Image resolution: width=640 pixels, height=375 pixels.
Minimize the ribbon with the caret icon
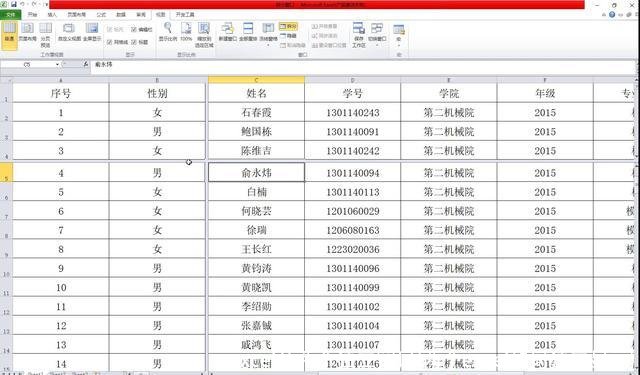coord(604,14)
